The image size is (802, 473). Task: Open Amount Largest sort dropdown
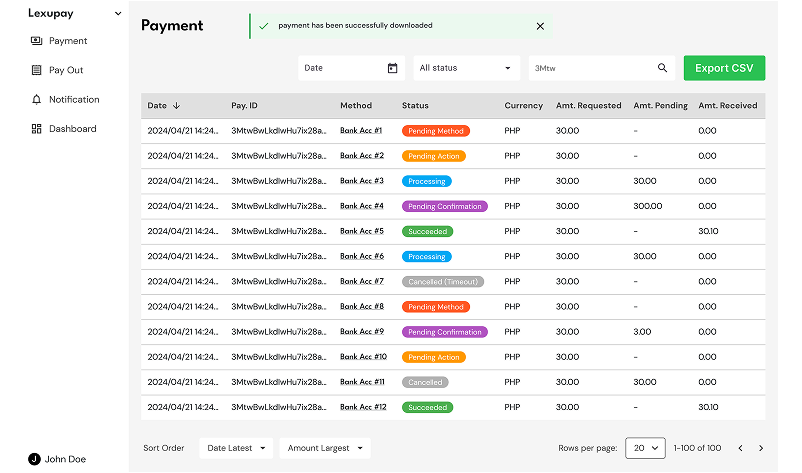point(324,448)
